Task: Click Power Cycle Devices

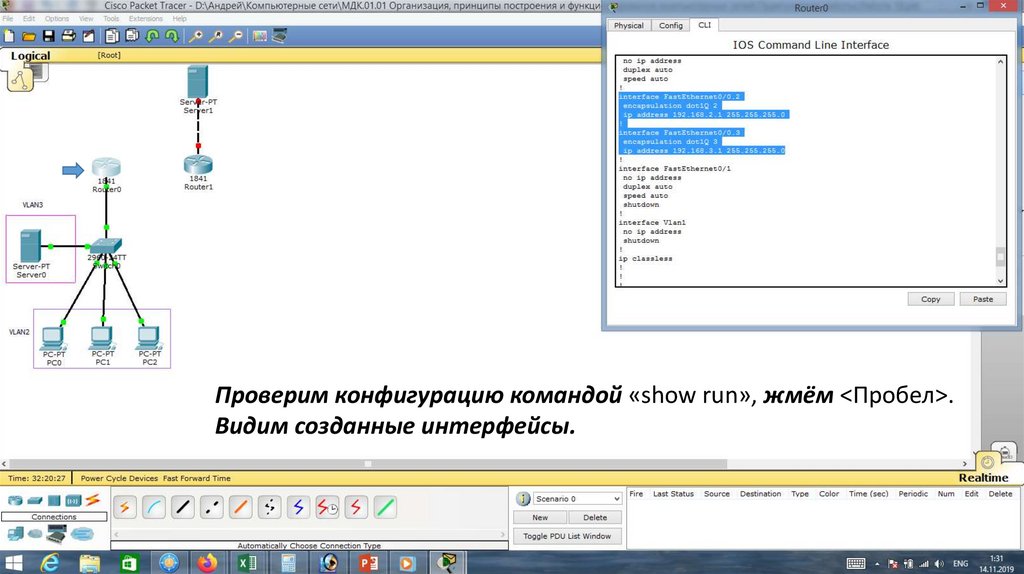Action: [119, 478]
